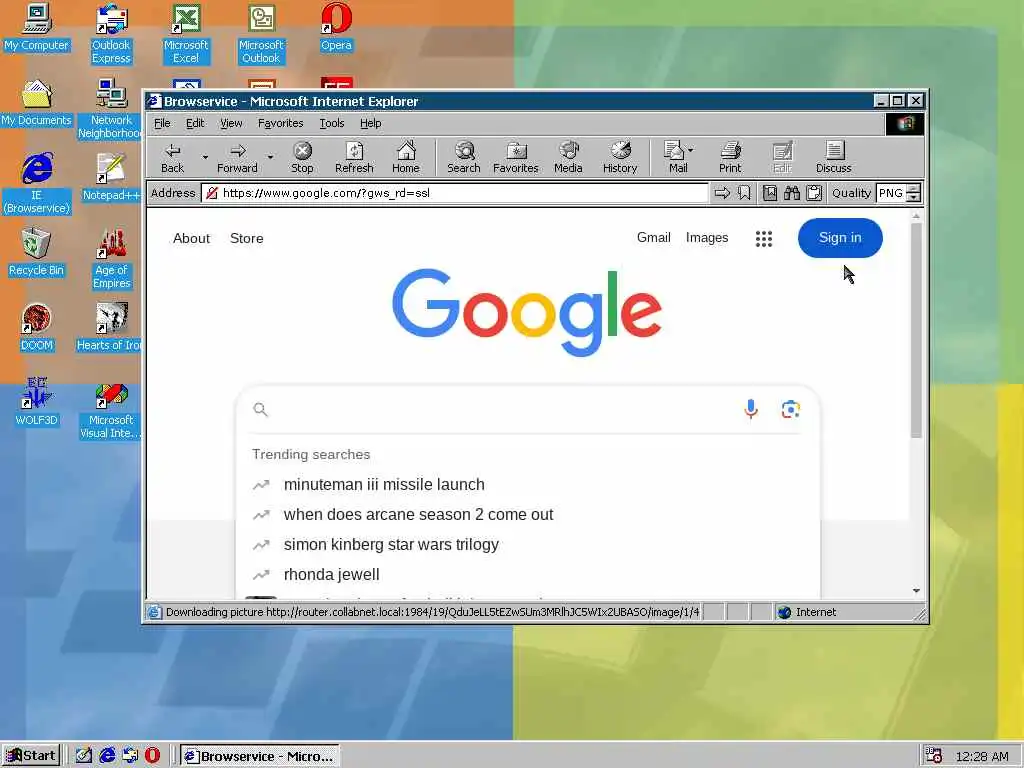Image resolution: width=1024 pixels, height=768 pixels.
Task: Launch Internet Explorer from quick launch bar
Action: click(107, 756)
